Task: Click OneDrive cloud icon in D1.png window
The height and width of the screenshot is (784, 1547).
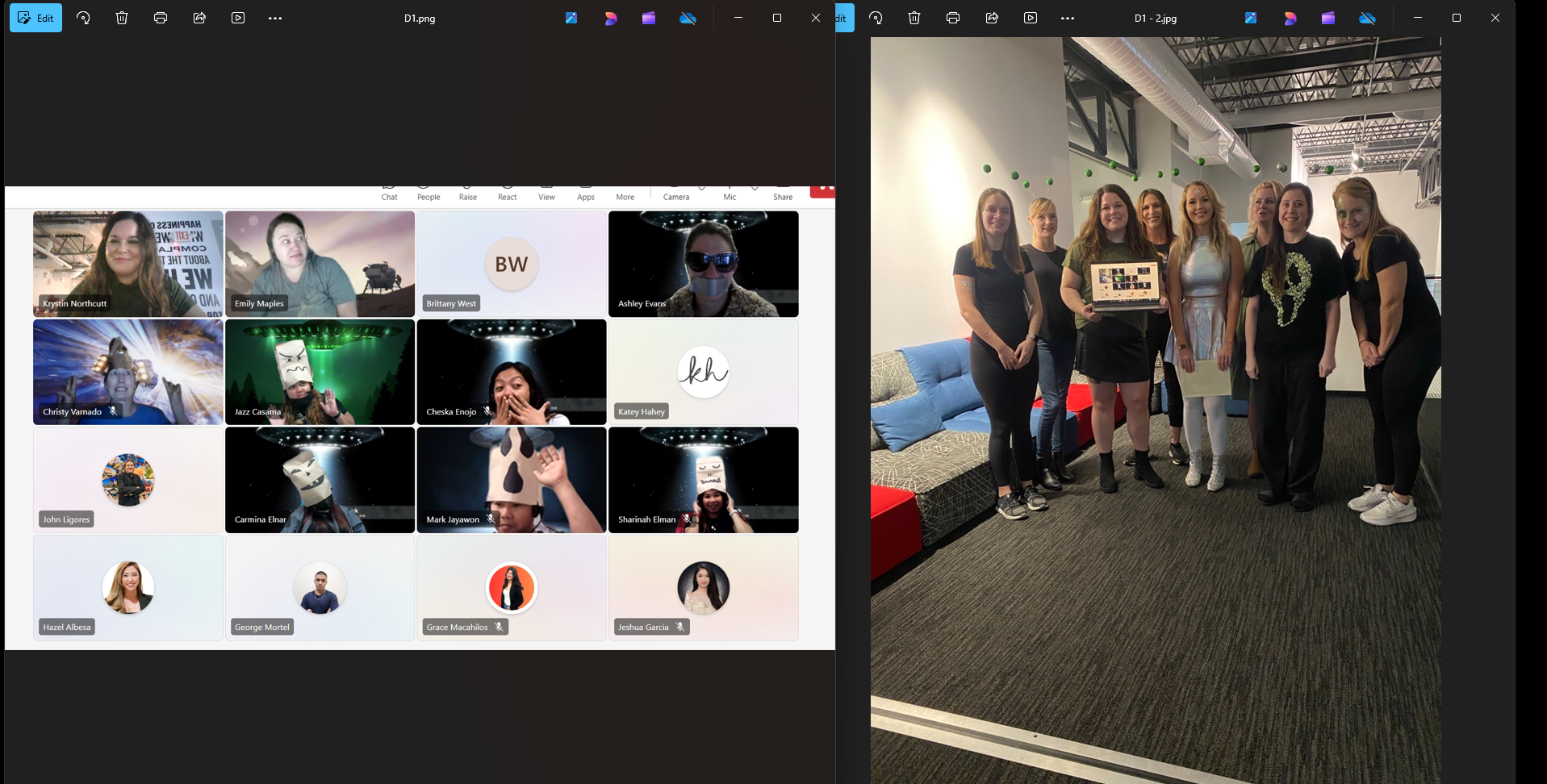Action: (688, 18)
